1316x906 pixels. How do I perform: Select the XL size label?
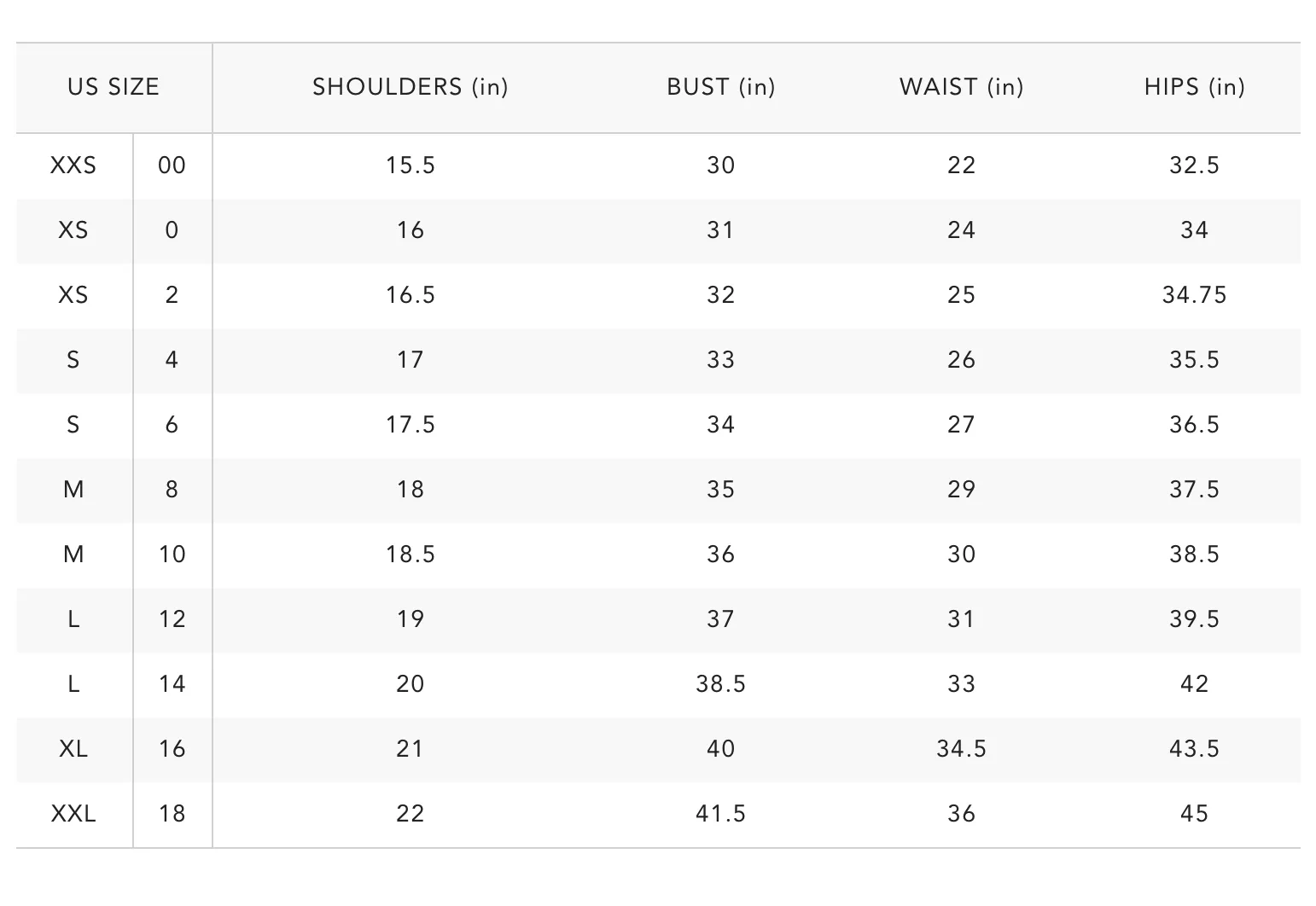73,749
